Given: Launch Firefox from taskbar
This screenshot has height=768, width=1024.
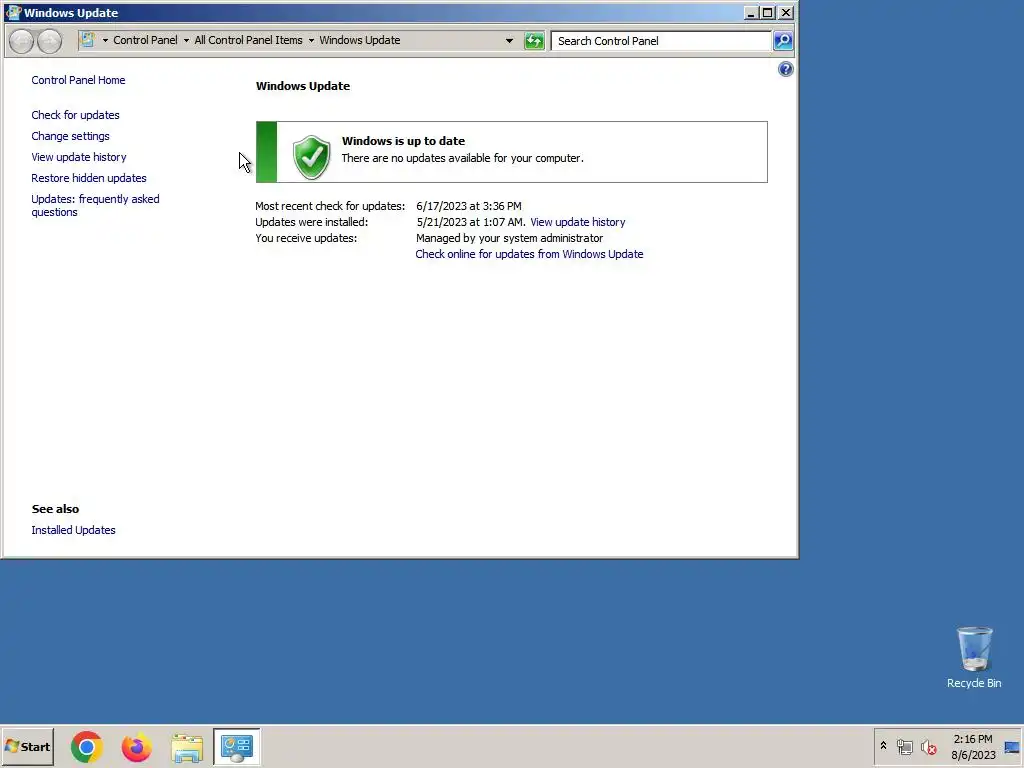Looking at the screenshot, I should click(136, 747).
